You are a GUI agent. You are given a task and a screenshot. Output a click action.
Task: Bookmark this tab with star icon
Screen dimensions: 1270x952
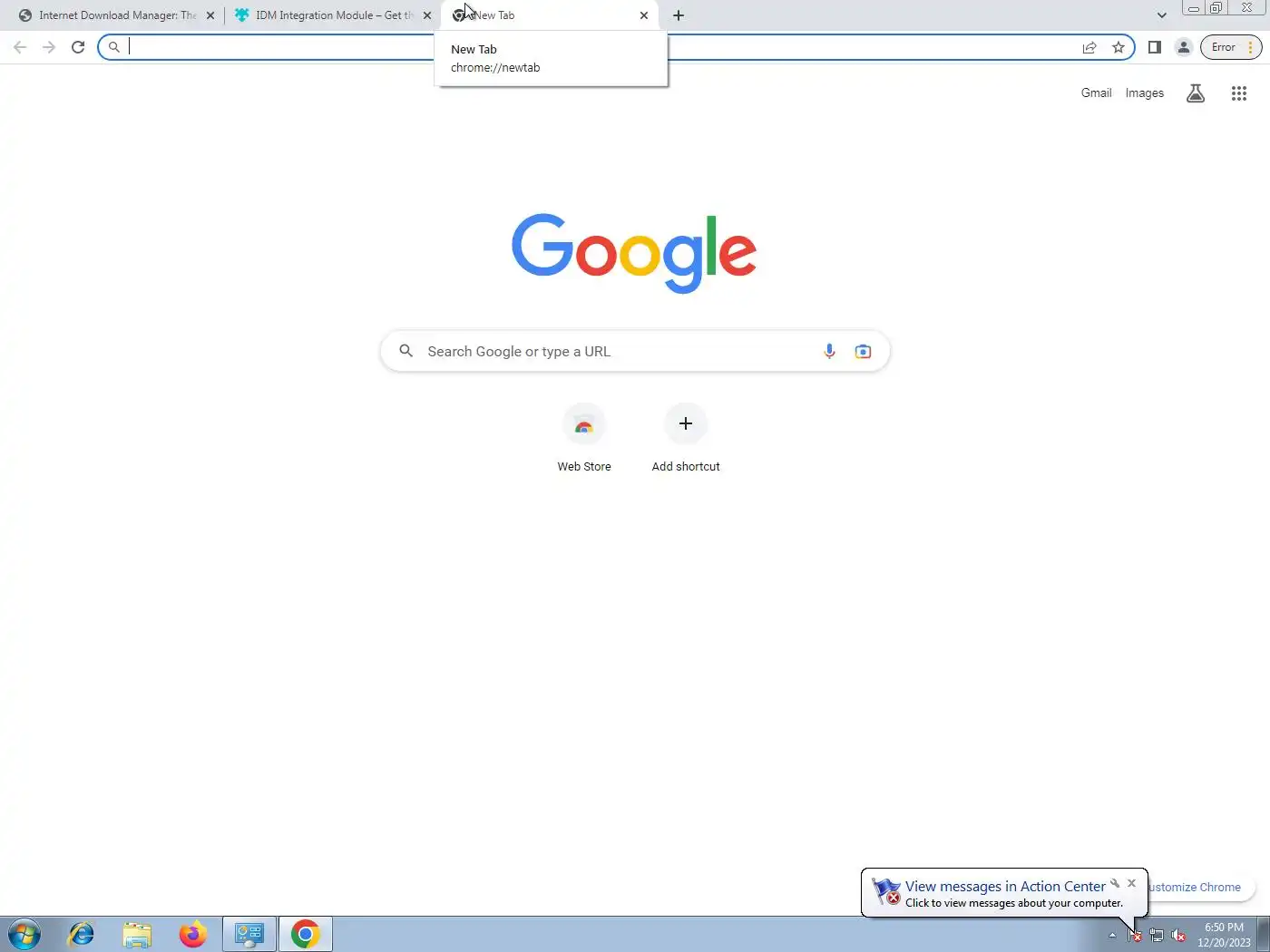point(1119,47)
